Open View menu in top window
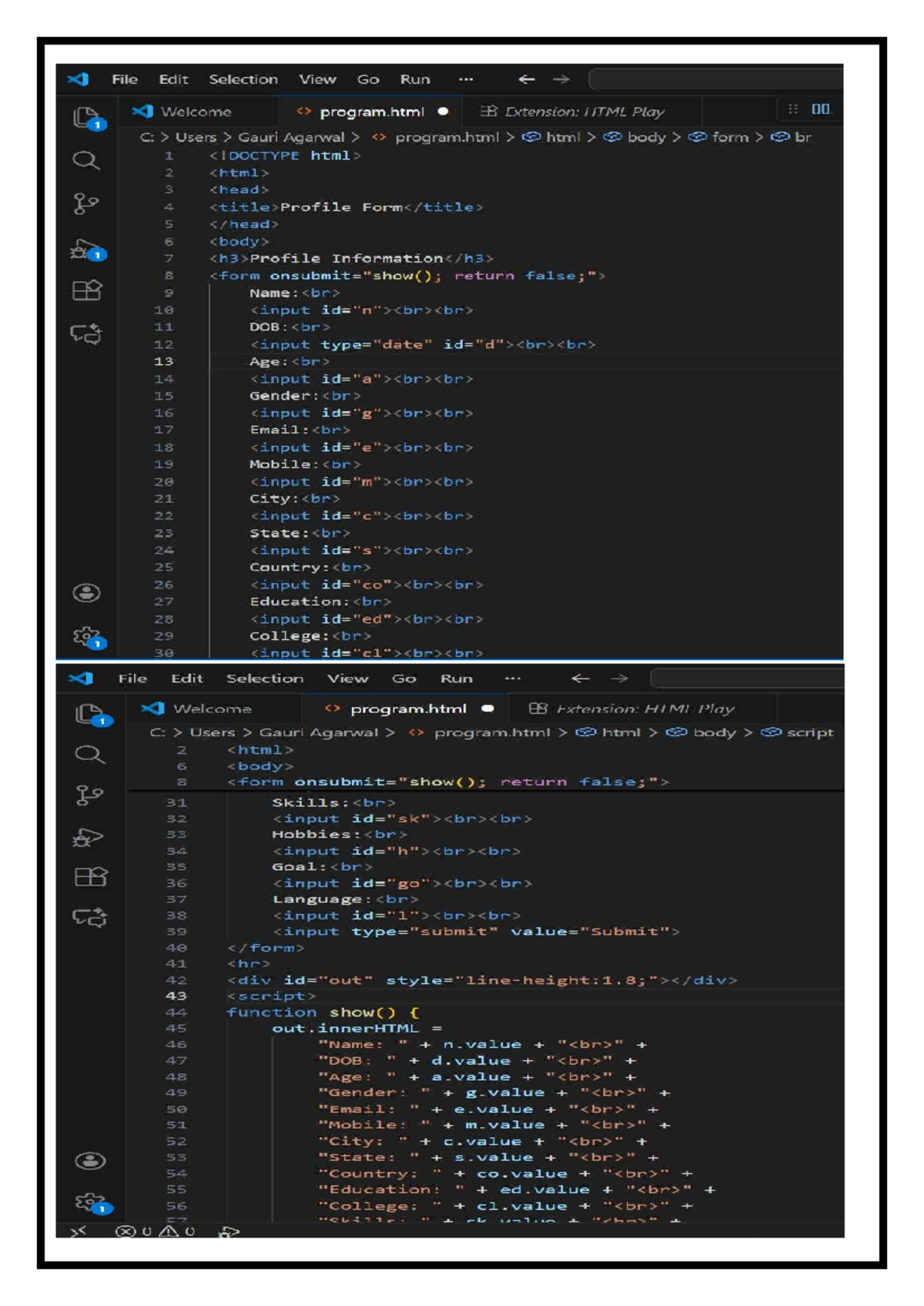The width and height of the screenshot is (924, 1306). 317,79
